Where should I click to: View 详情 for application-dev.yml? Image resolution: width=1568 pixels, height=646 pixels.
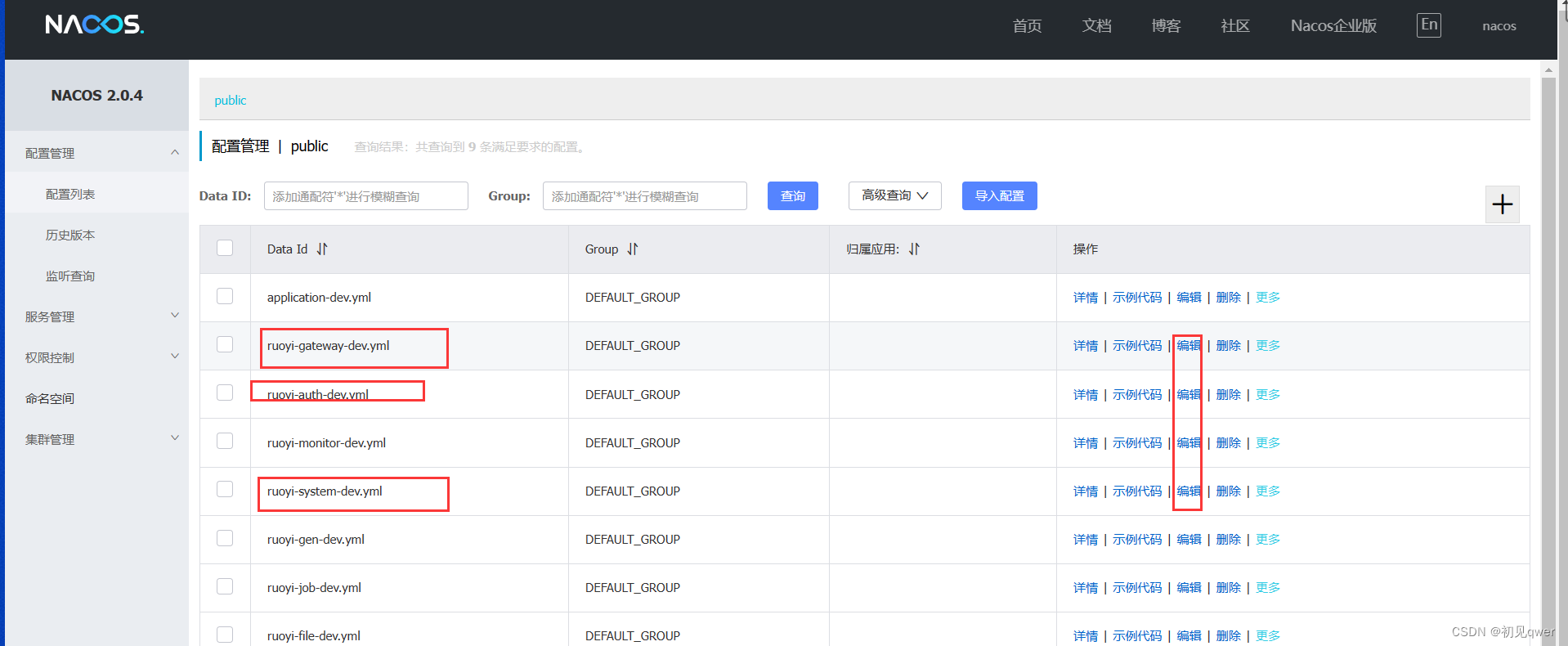coord(1086,298)
